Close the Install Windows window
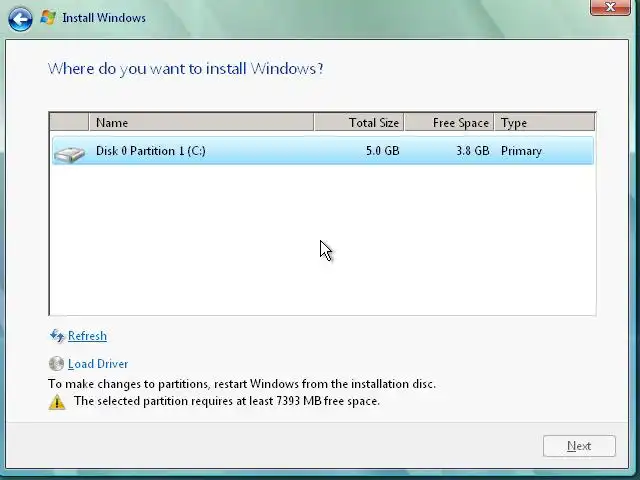Image resolution: width=640 pixels, height=480 pixels. pyautogui.click(x=610, y=7)
